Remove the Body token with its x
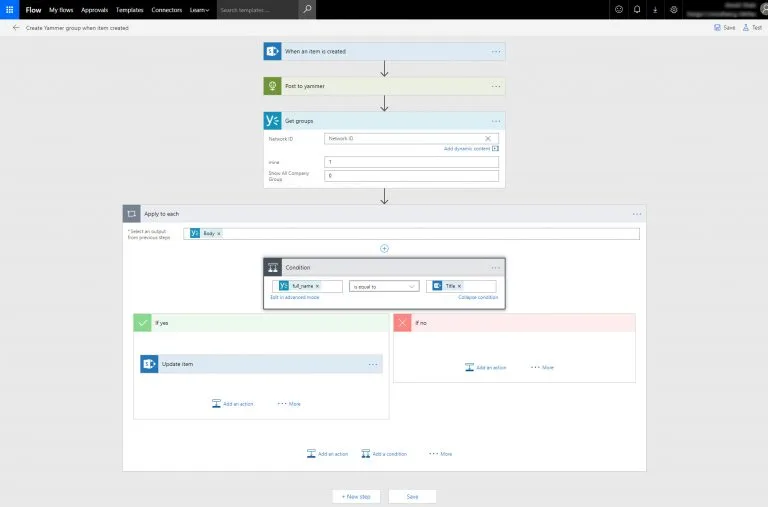This screenshot has height=507, width=768. pos(219,234)
